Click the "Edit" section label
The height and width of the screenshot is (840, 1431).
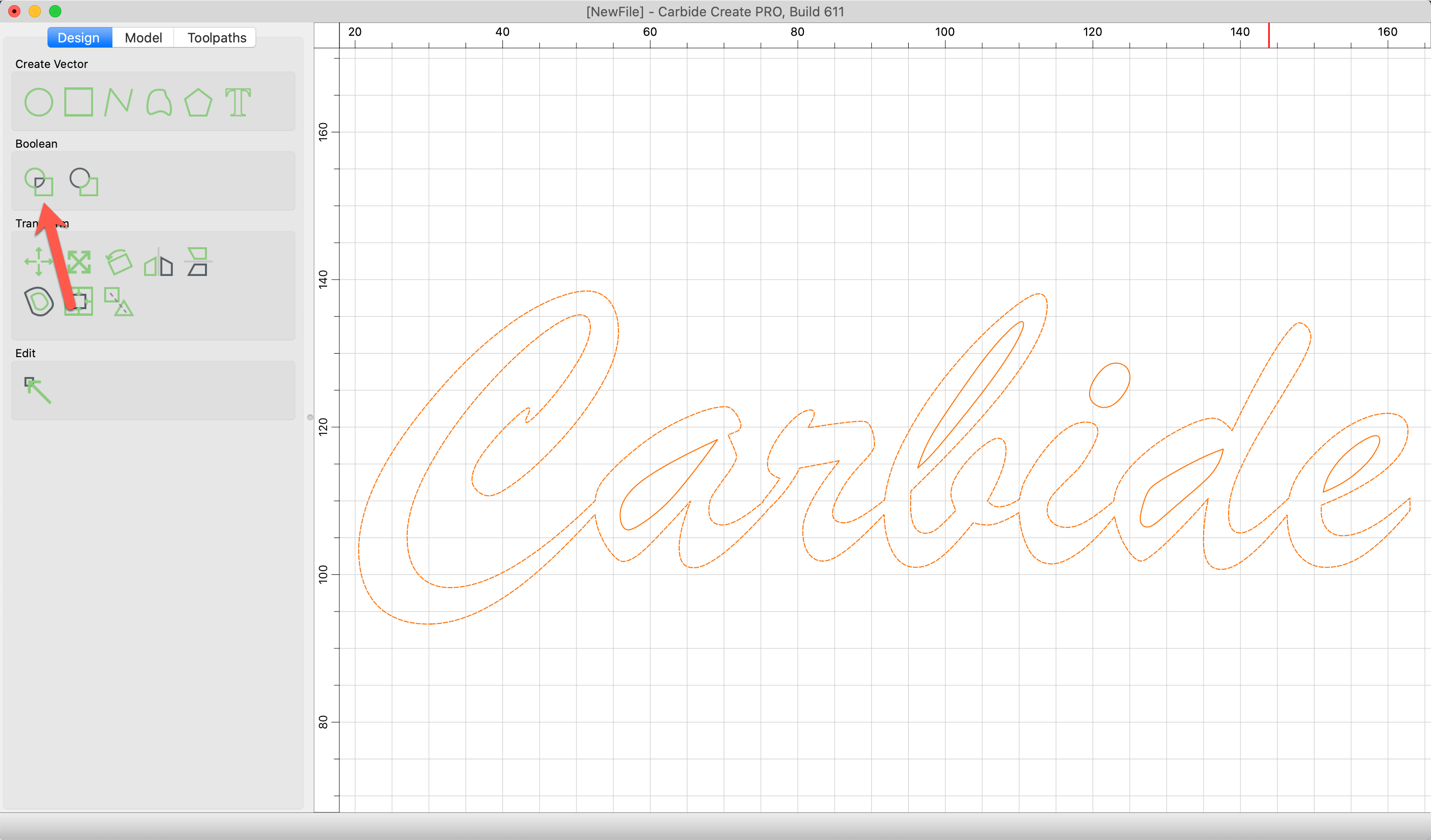(x=26, y=353)
